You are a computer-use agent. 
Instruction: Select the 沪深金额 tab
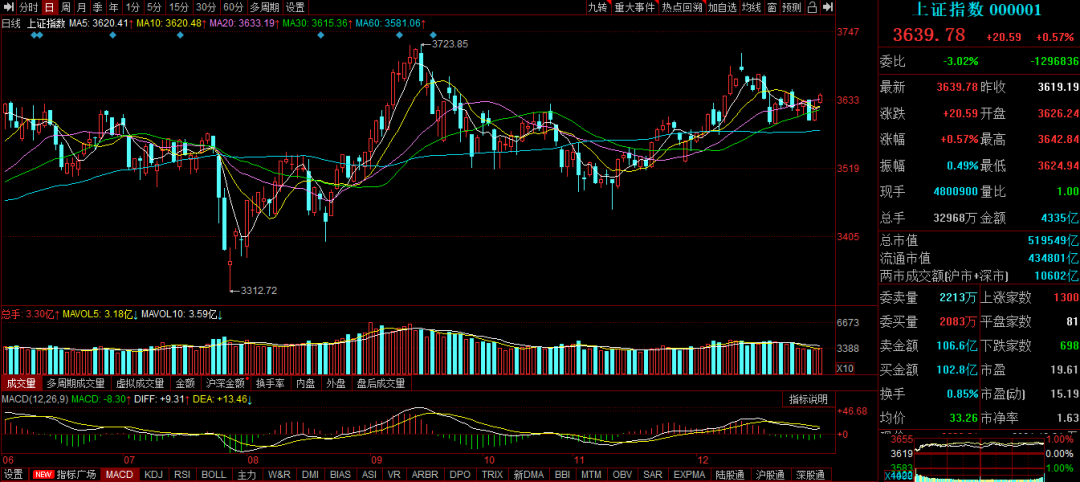(226, 384)
